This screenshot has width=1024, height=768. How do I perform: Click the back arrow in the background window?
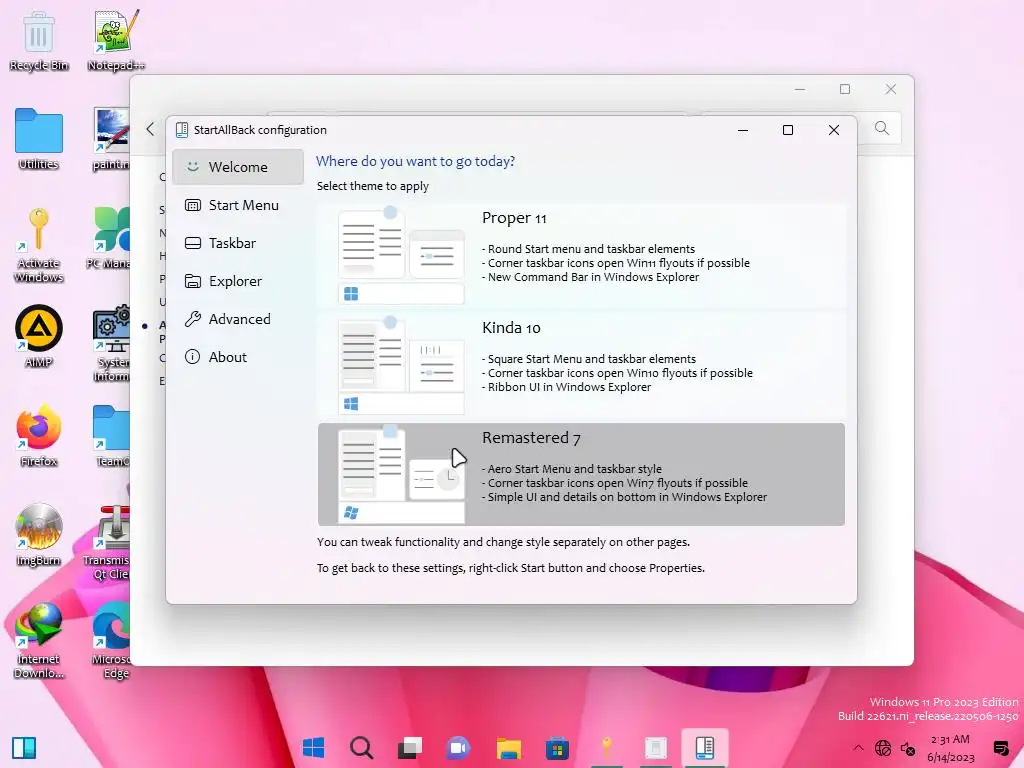[x=150, y=129]
